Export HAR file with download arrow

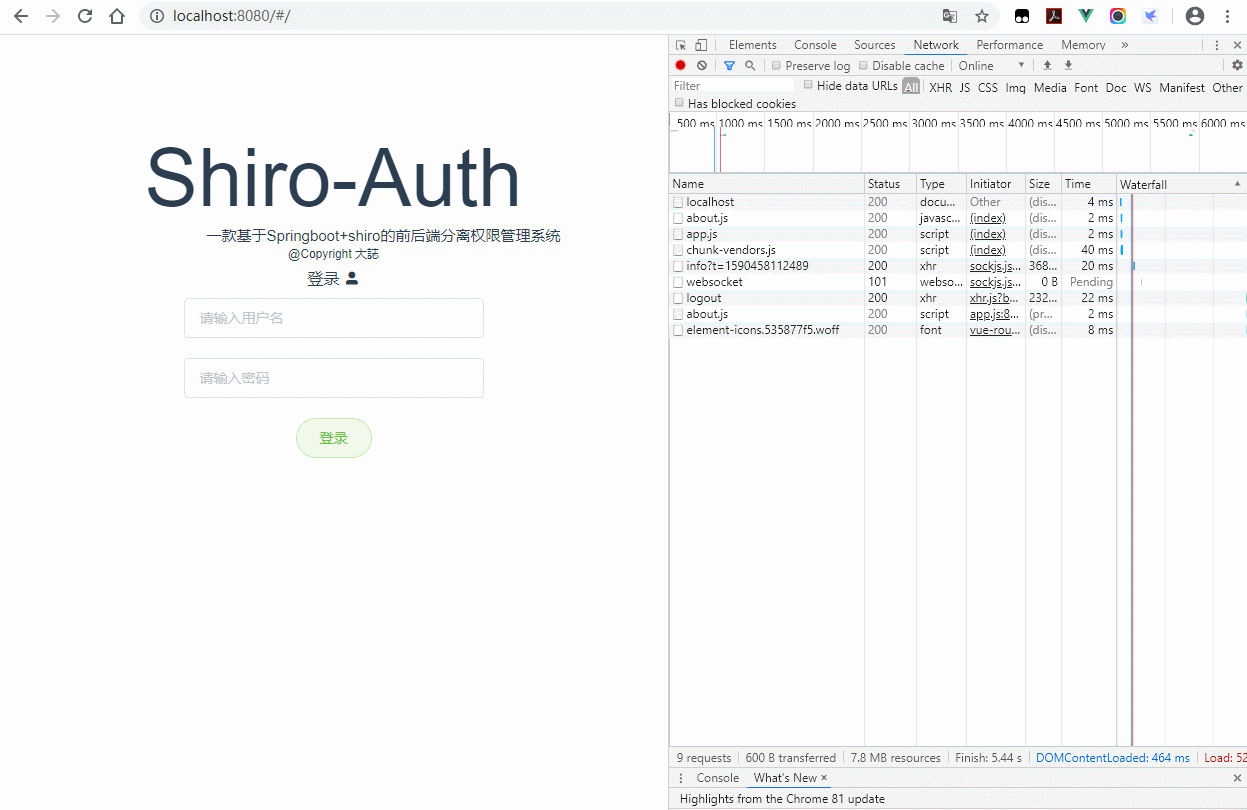[1068, 65]
